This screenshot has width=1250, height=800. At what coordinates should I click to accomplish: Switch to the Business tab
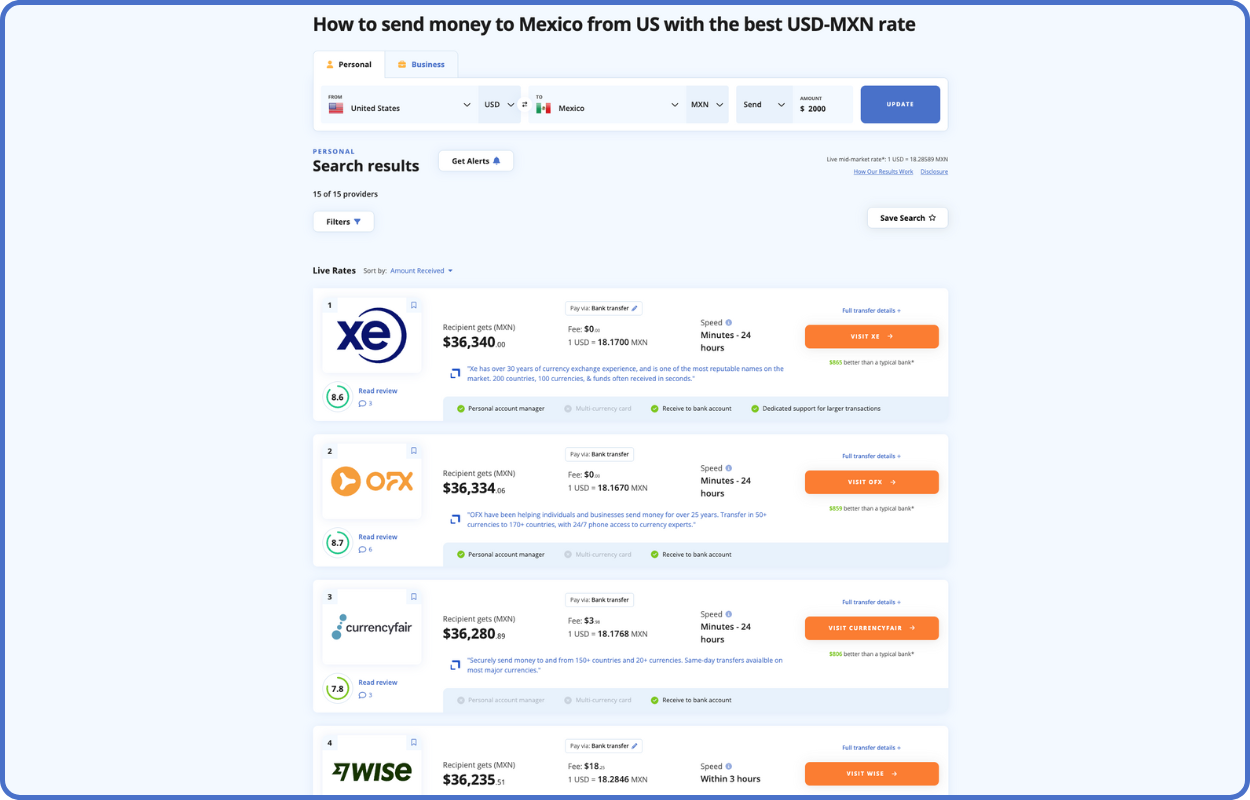click(421, 65)
